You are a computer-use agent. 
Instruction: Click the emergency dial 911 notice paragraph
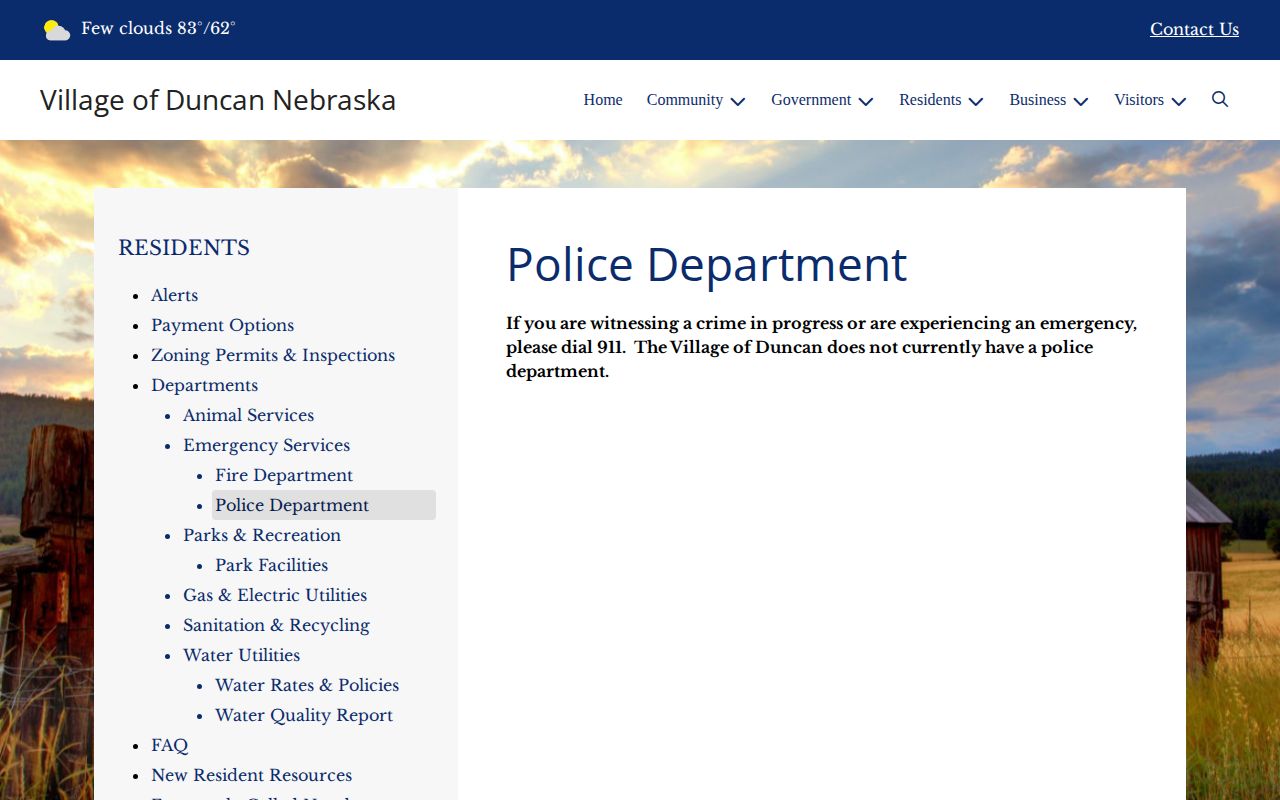822,347
